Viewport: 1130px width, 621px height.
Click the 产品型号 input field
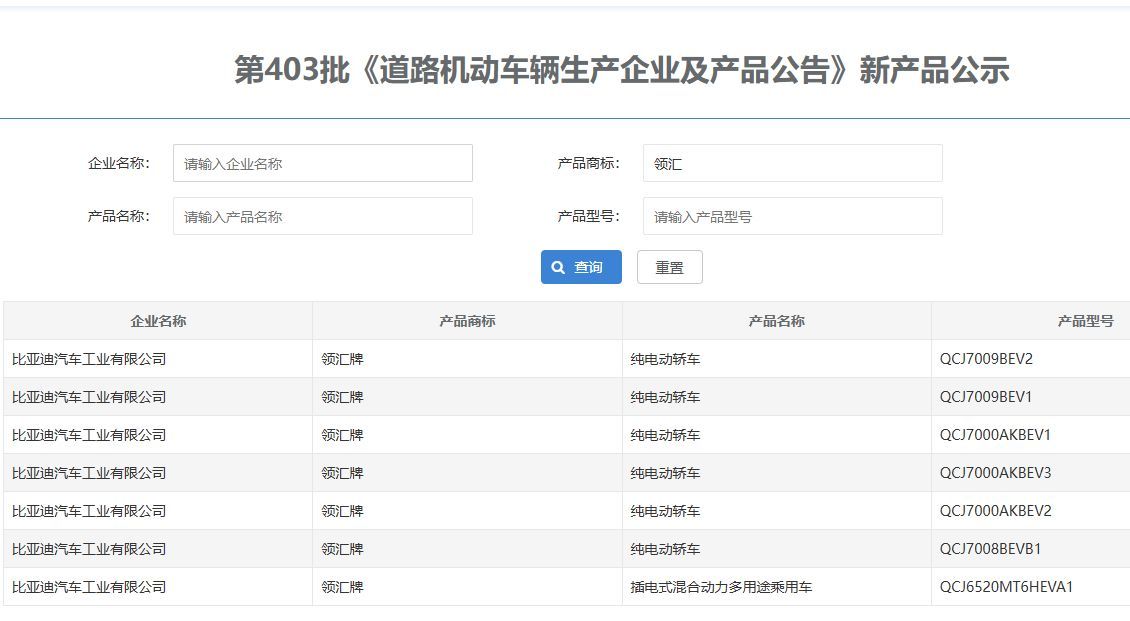(x=792, y=216)
